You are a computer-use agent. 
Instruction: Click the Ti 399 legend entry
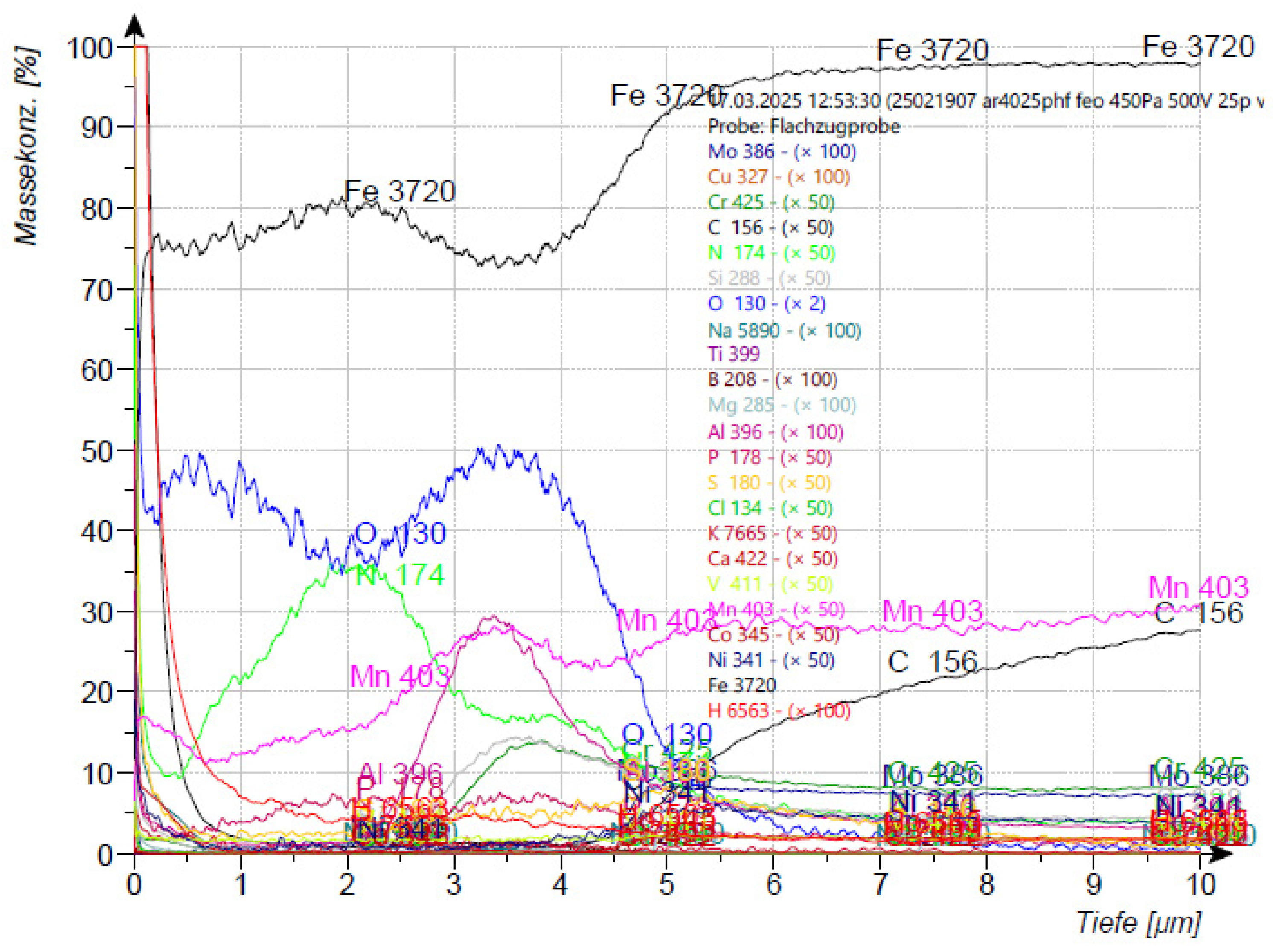click(x=733, y=354)
